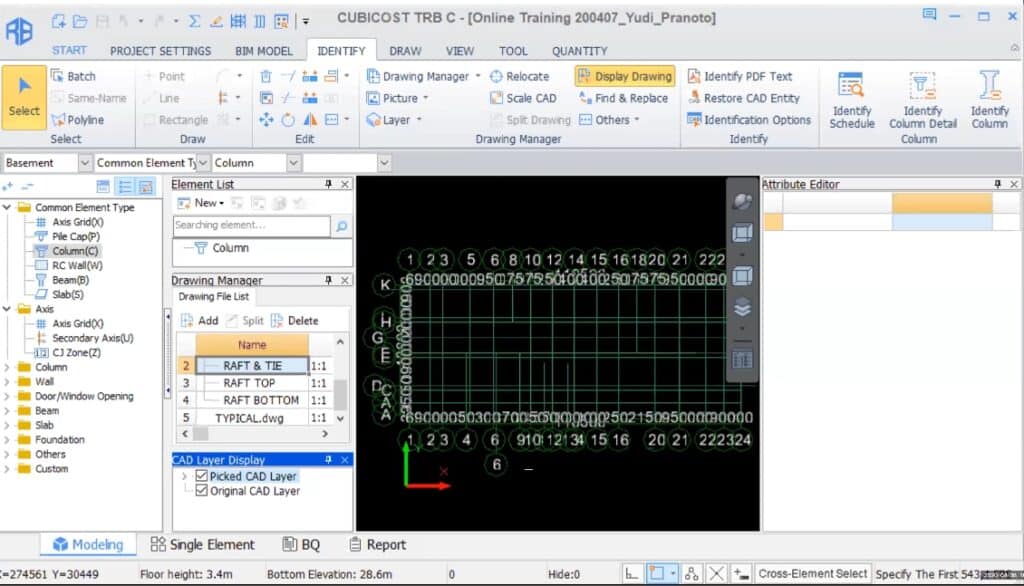This screenshot has height=586, width=1024.
Task: Select the Line drawing tool
Action: pos(167,97)
